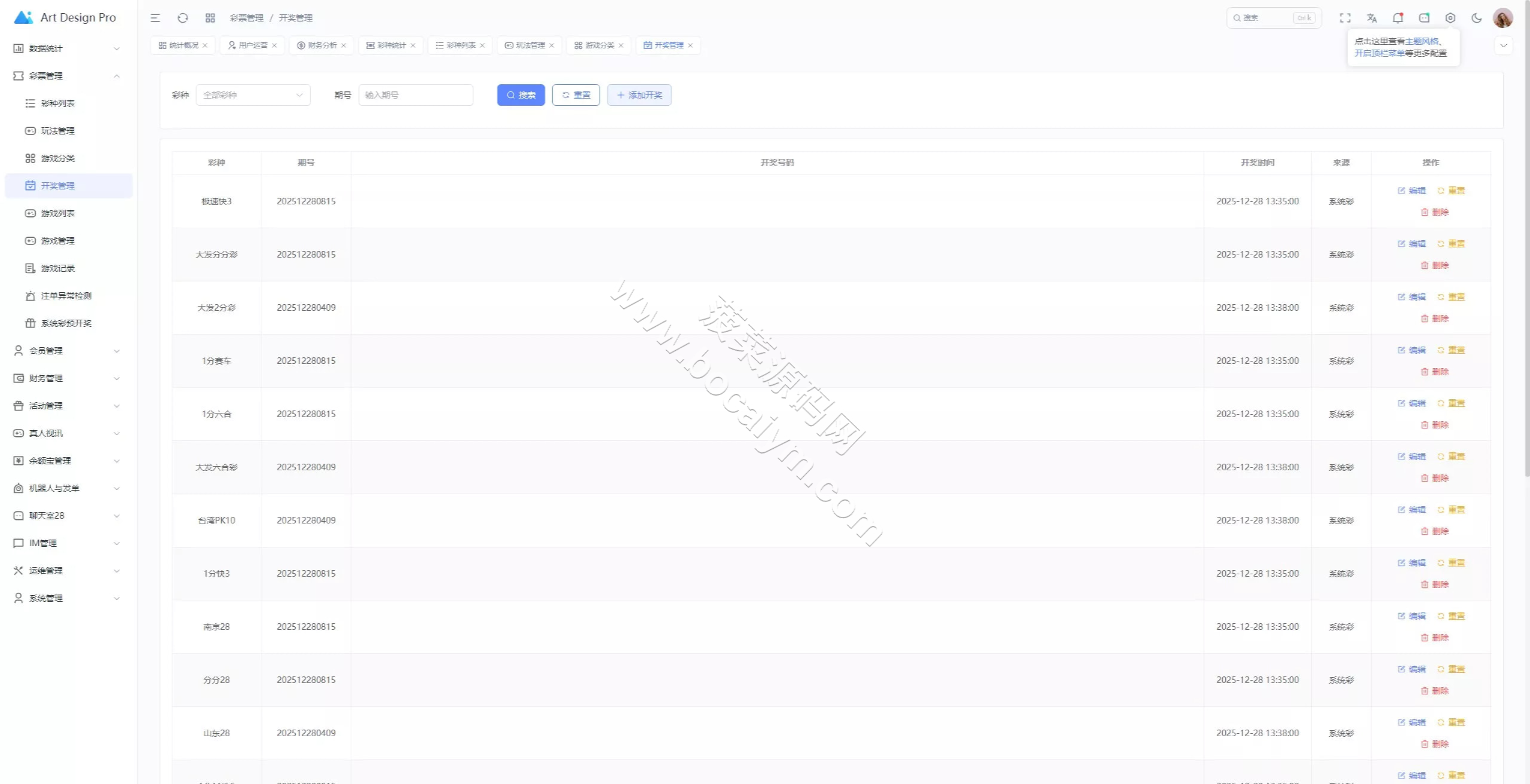Screen dimensions: 1530x784
Task: Enter fullscreen mode via header icon
Action: click(1345, 18)
